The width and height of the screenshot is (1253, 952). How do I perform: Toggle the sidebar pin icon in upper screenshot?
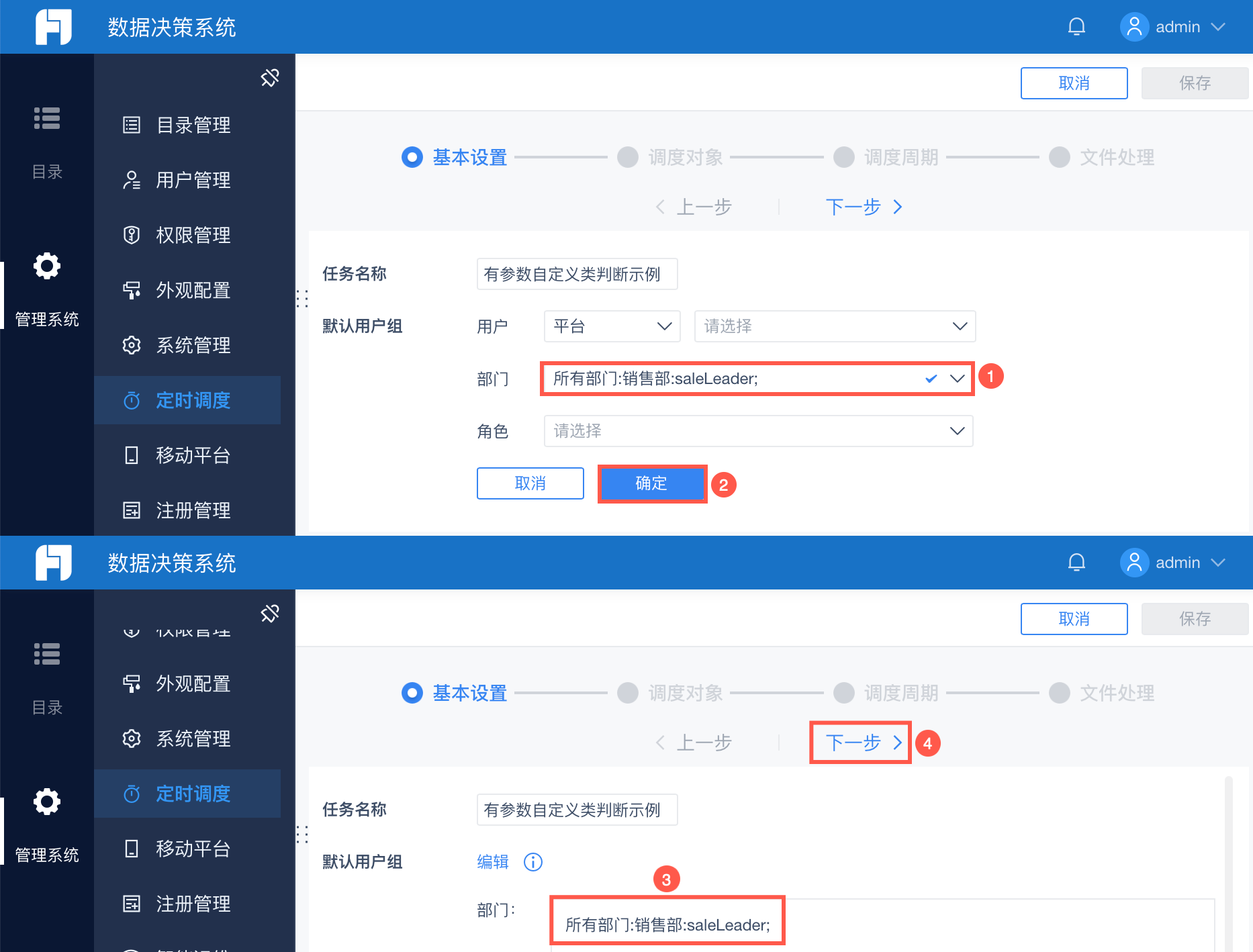tap(270, 78)
